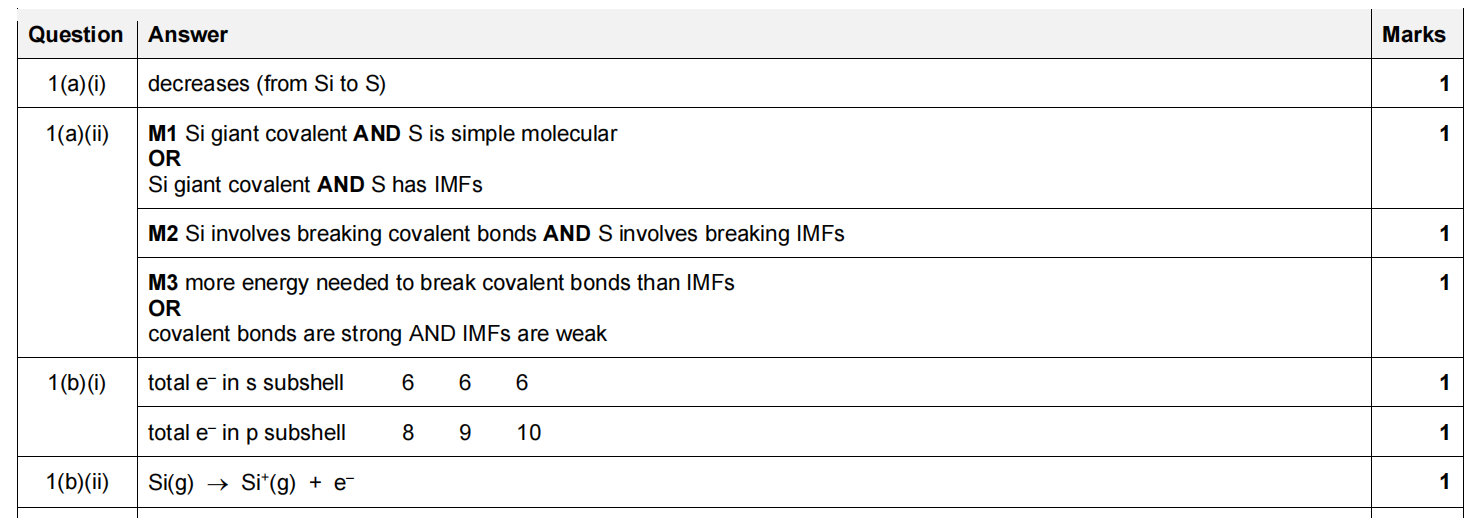Click the 'total e⁻ in s subshell' text
1472x518 pixels.
[246, 383]
